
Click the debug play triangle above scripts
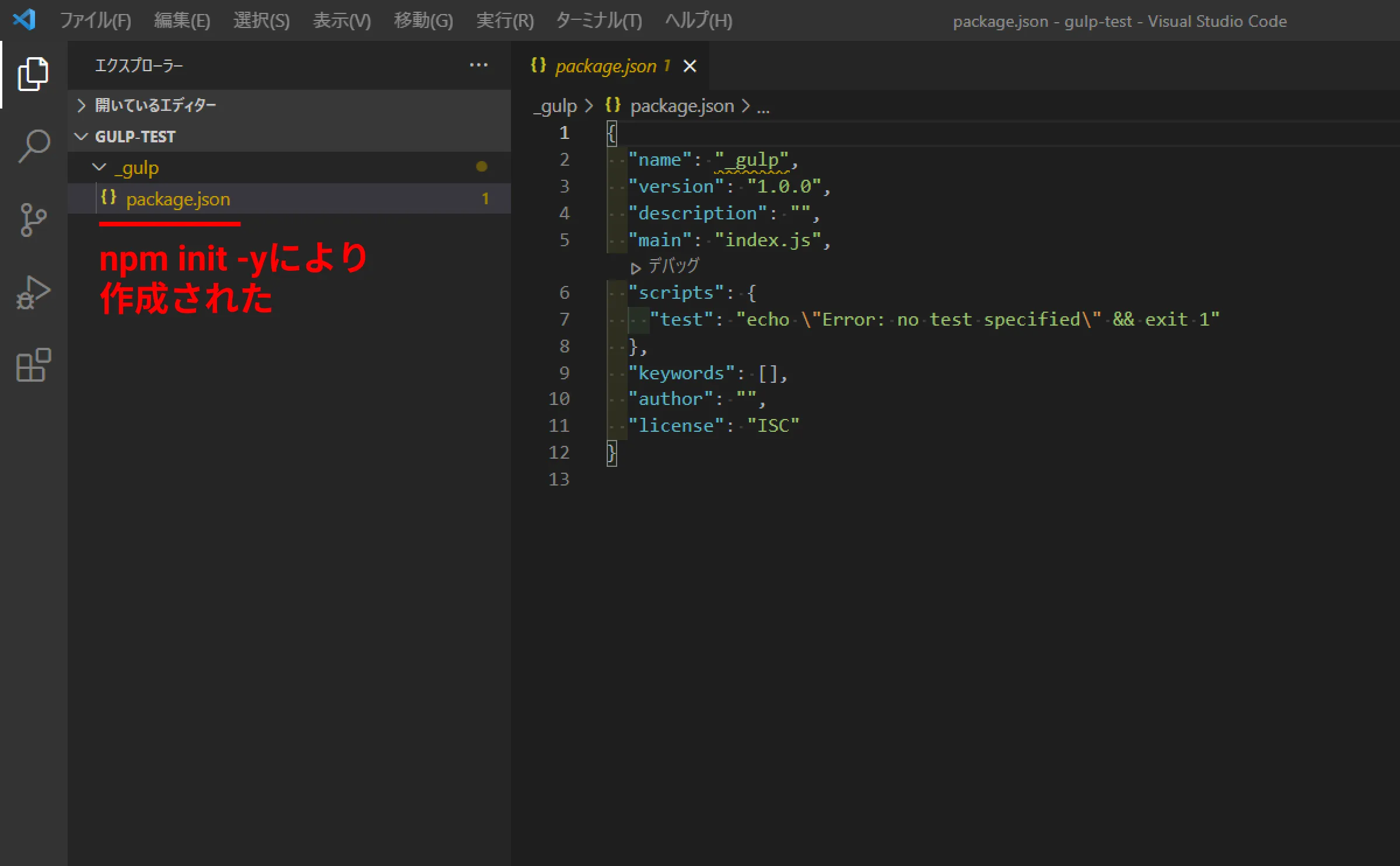635,268
